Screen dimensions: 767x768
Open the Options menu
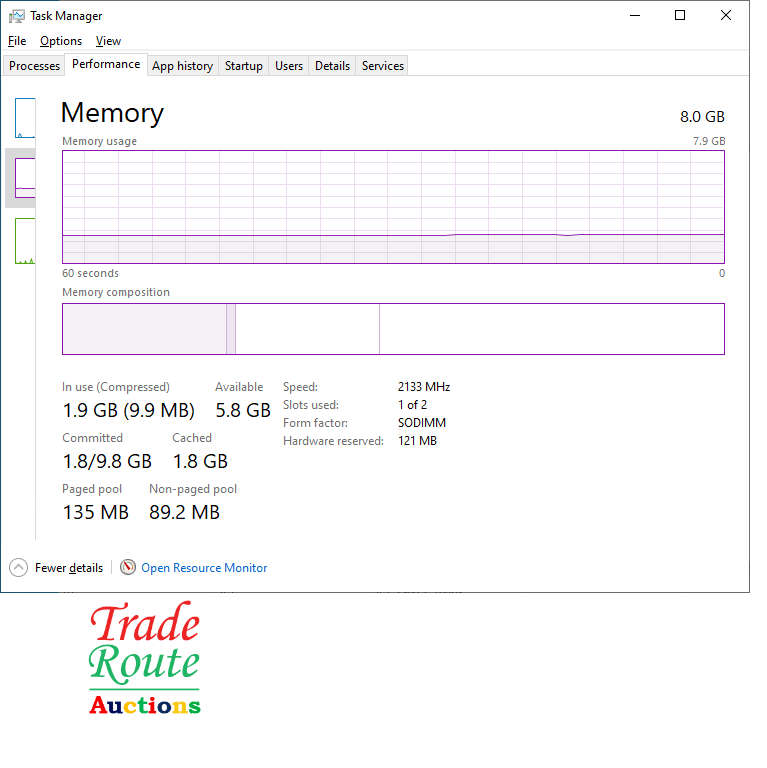point(61,41)
